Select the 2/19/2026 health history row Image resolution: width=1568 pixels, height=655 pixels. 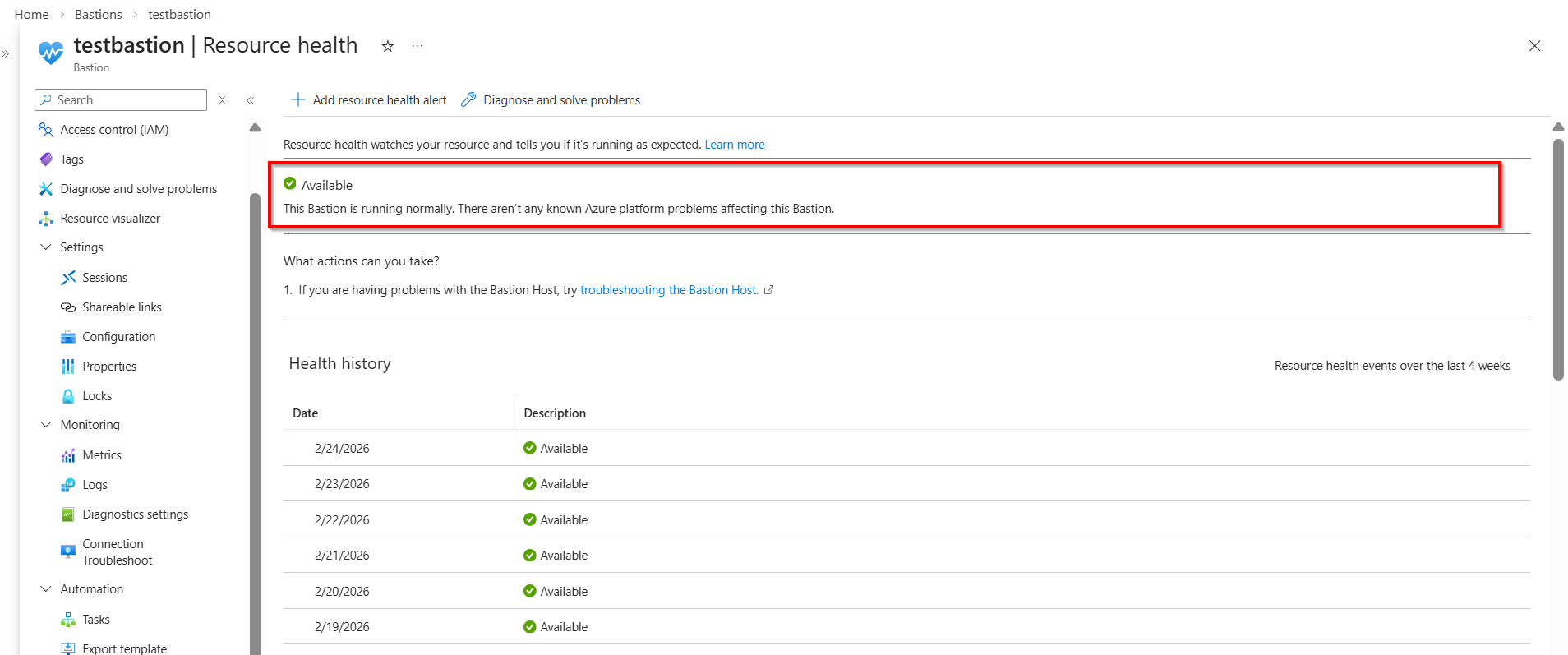tap(906, 627)
